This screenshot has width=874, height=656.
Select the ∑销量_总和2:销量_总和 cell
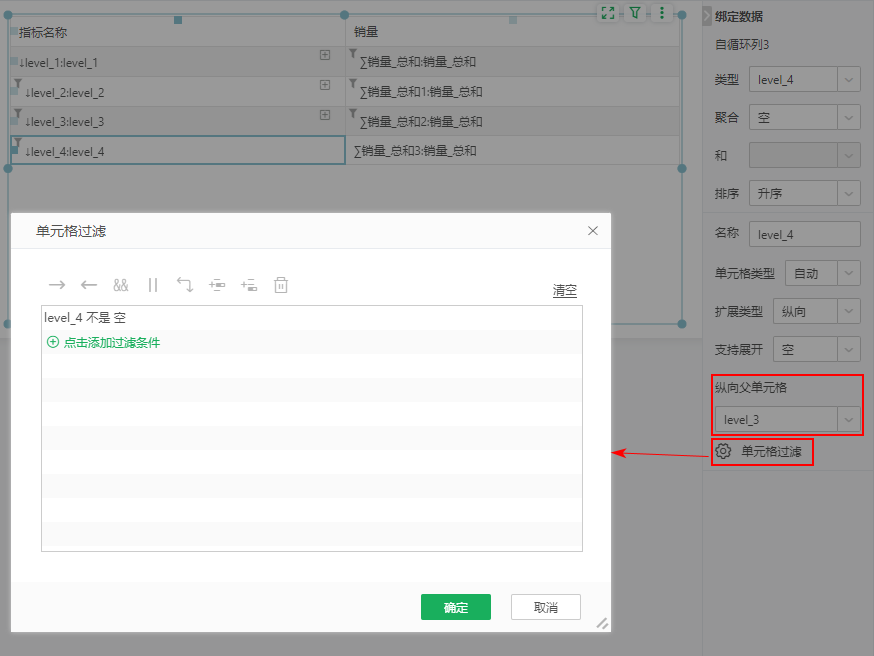click(x=513, y=122)
